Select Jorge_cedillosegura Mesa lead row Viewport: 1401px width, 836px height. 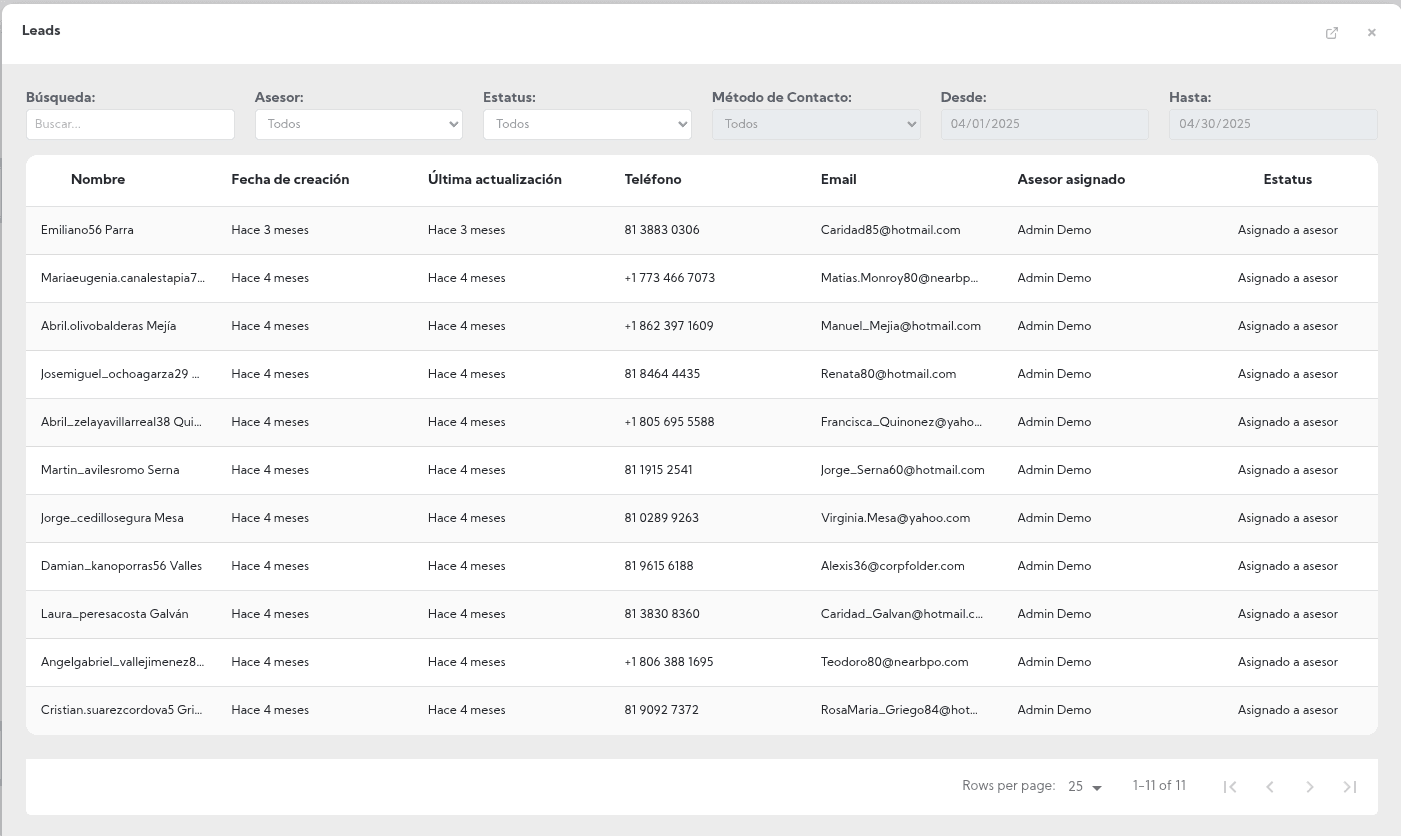pyautogui.click(x=112, y=518)
